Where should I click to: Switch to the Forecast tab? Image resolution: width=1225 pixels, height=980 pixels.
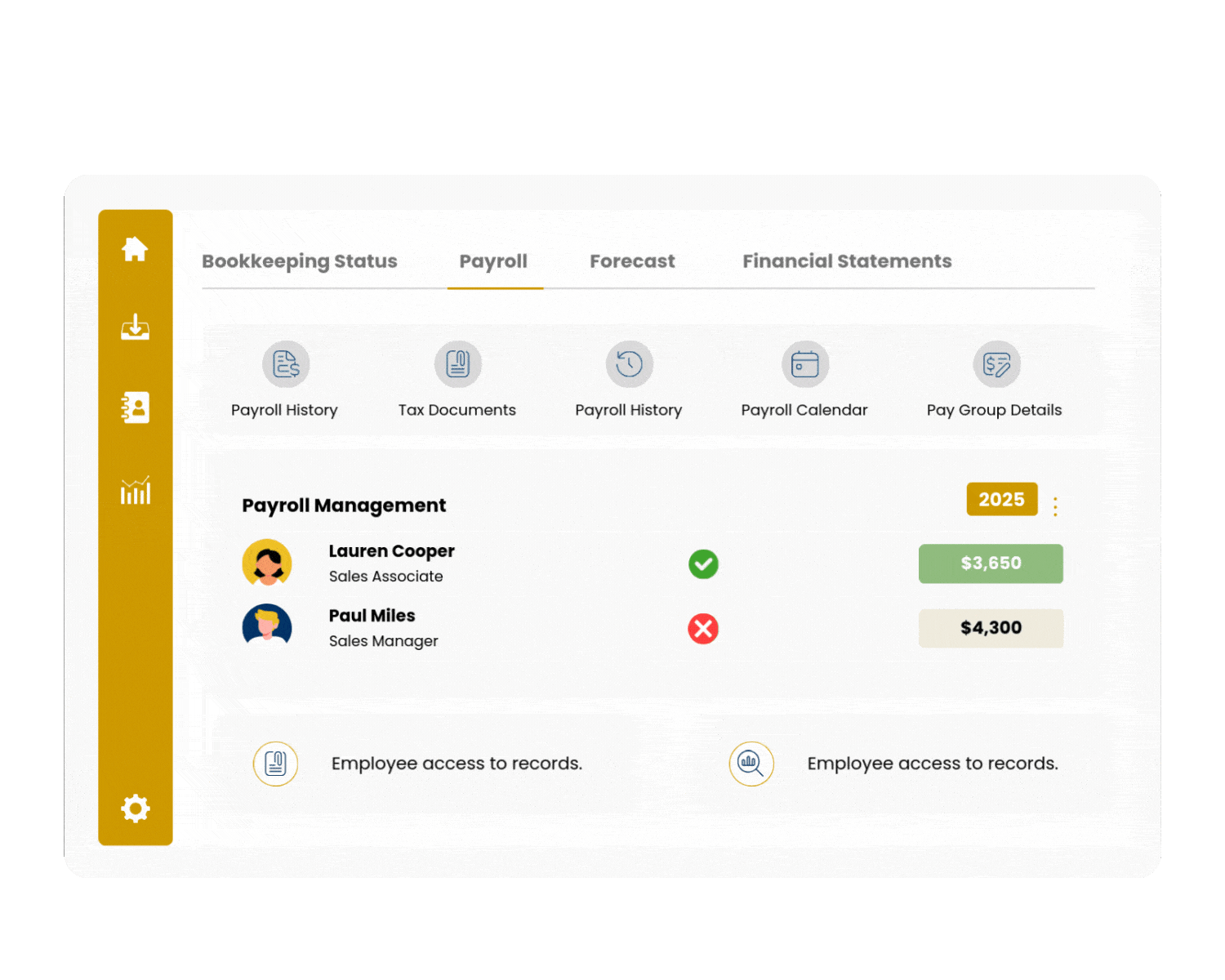pyautogui.click(x=632, y=261)
